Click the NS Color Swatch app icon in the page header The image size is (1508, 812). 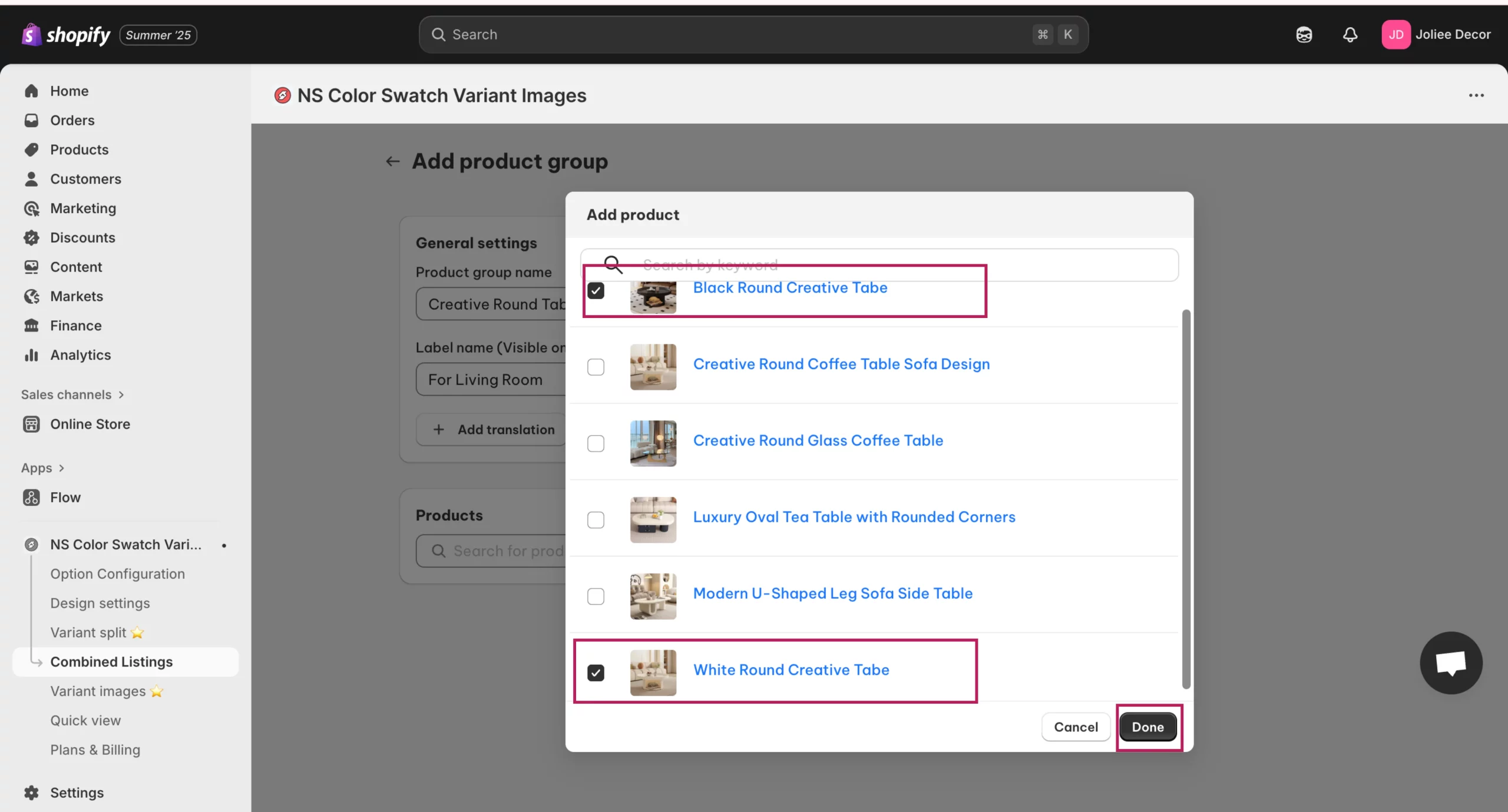[283, 95]
